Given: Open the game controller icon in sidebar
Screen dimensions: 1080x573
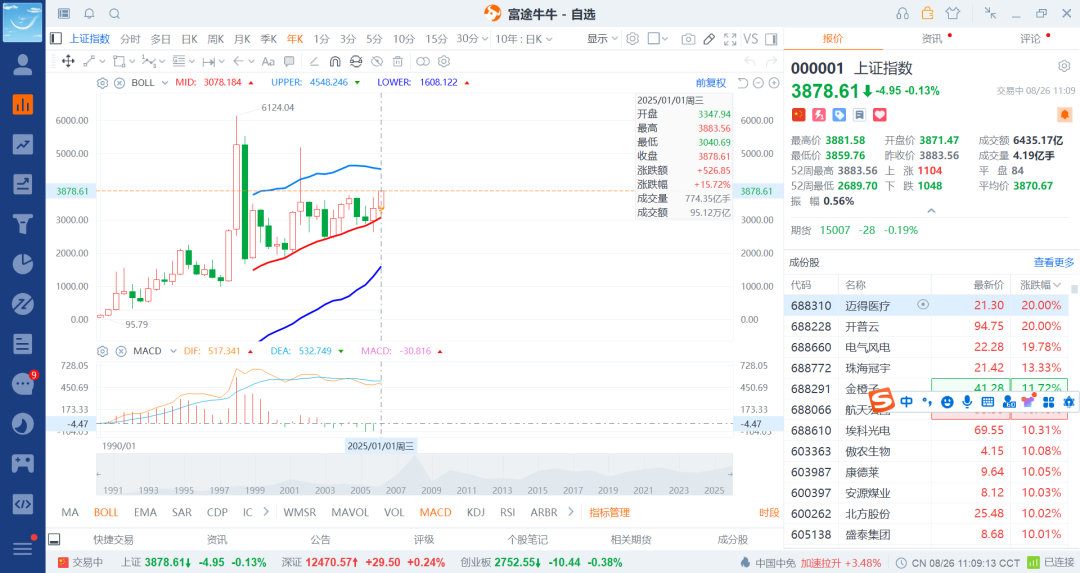Looking at the screenshot, I should [x=23, y=463].
